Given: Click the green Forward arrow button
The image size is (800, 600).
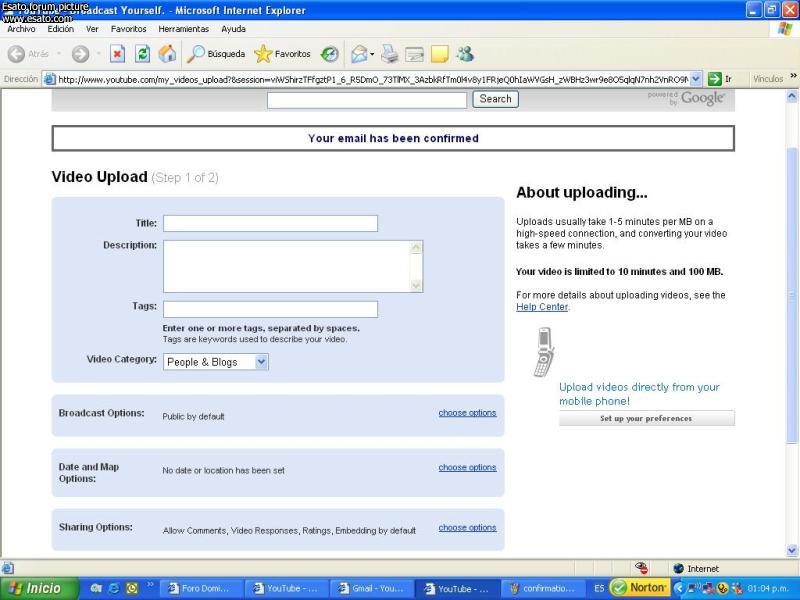Looking at the screenshot, I should (x=80, y=54).
